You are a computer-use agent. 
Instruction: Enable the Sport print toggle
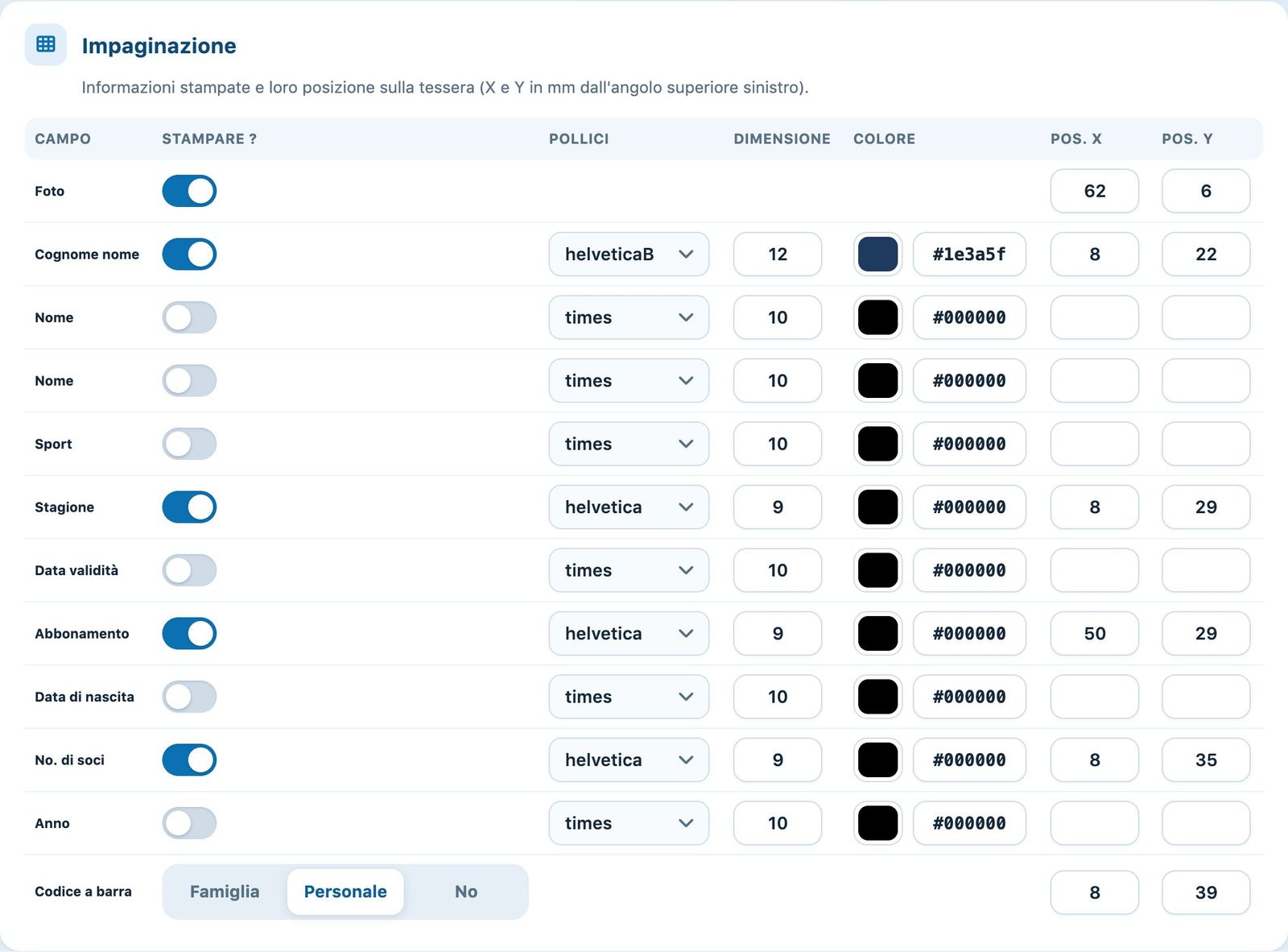tap(189, 444)
